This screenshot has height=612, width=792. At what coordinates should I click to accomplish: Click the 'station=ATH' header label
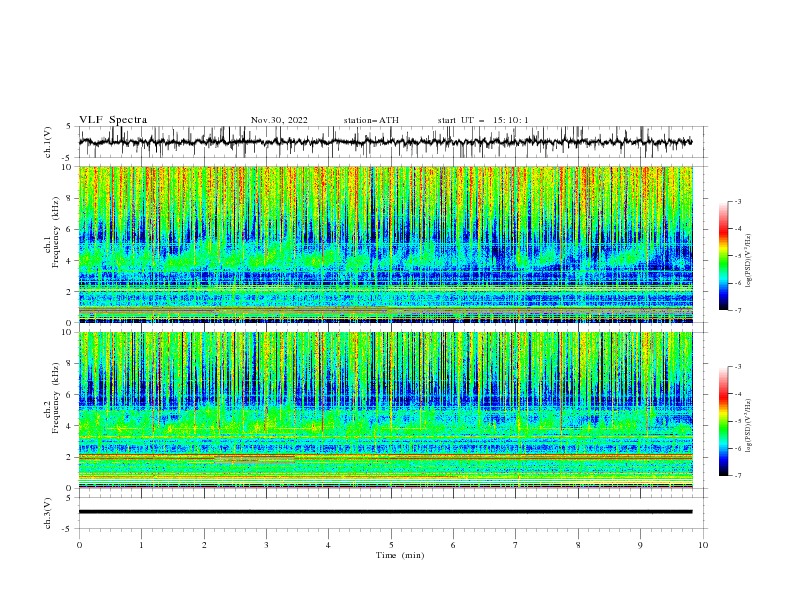(371, 120)
